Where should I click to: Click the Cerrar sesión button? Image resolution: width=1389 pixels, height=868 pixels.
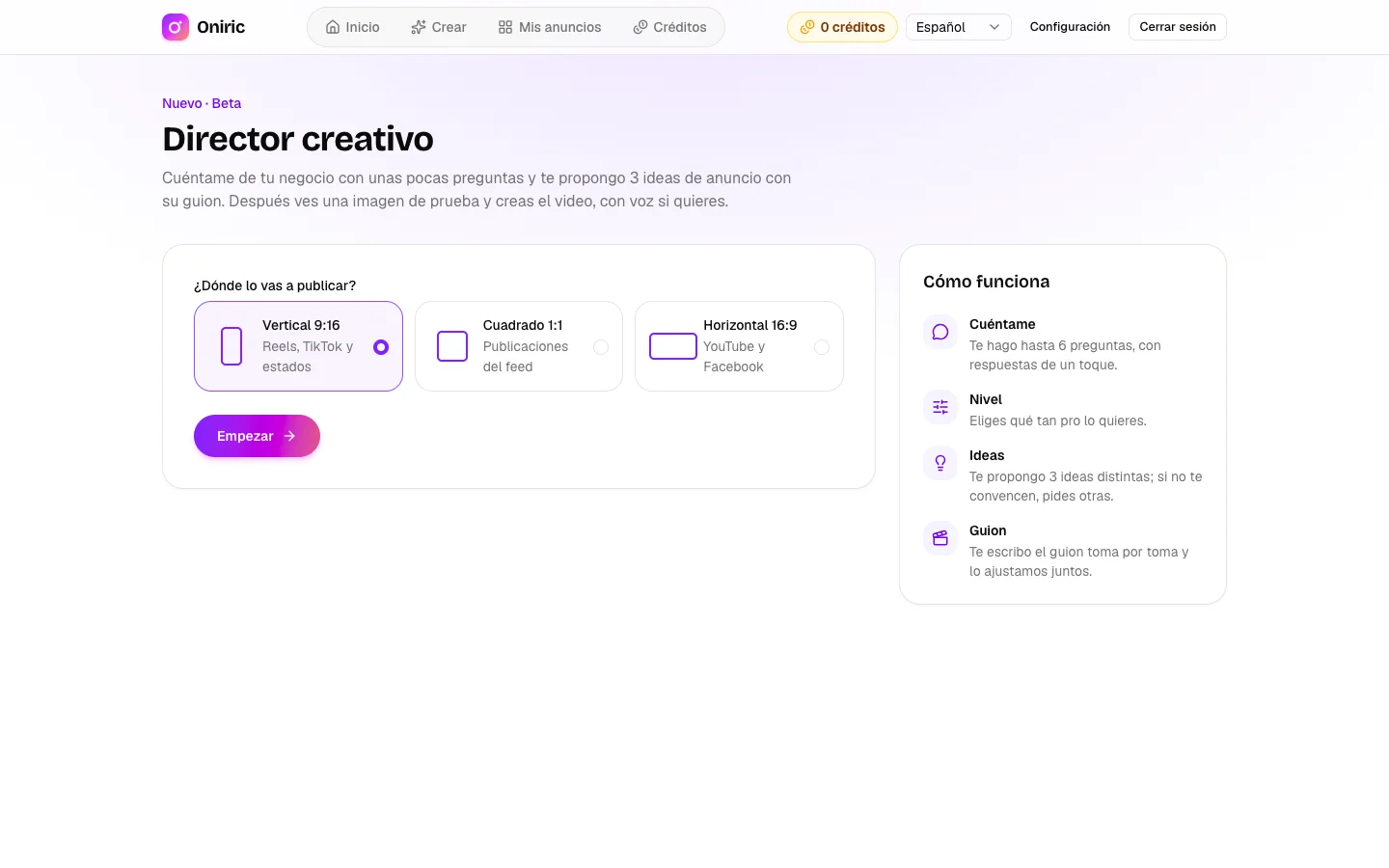coord(1178,27)
